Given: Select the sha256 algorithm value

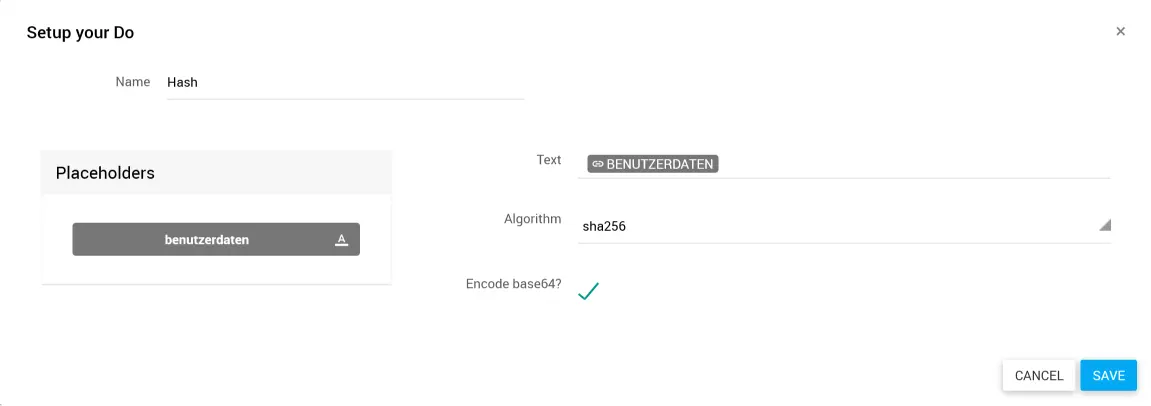Looking at the screenshot, I should (605, 226).
